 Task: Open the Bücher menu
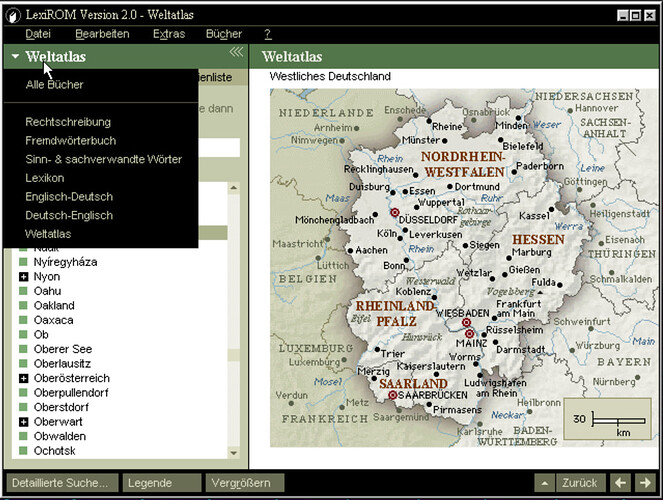(224, 34)
